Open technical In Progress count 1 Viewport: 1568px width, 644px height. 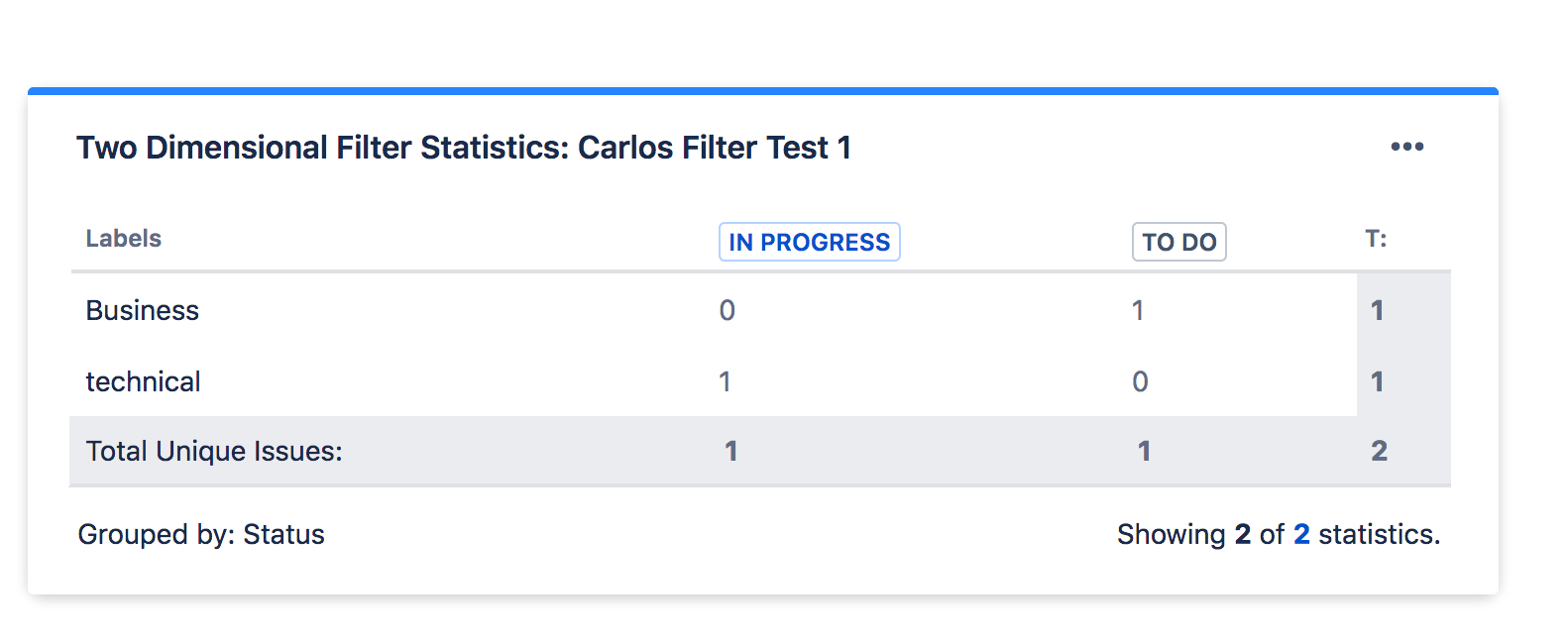click(x=726, y=382)
